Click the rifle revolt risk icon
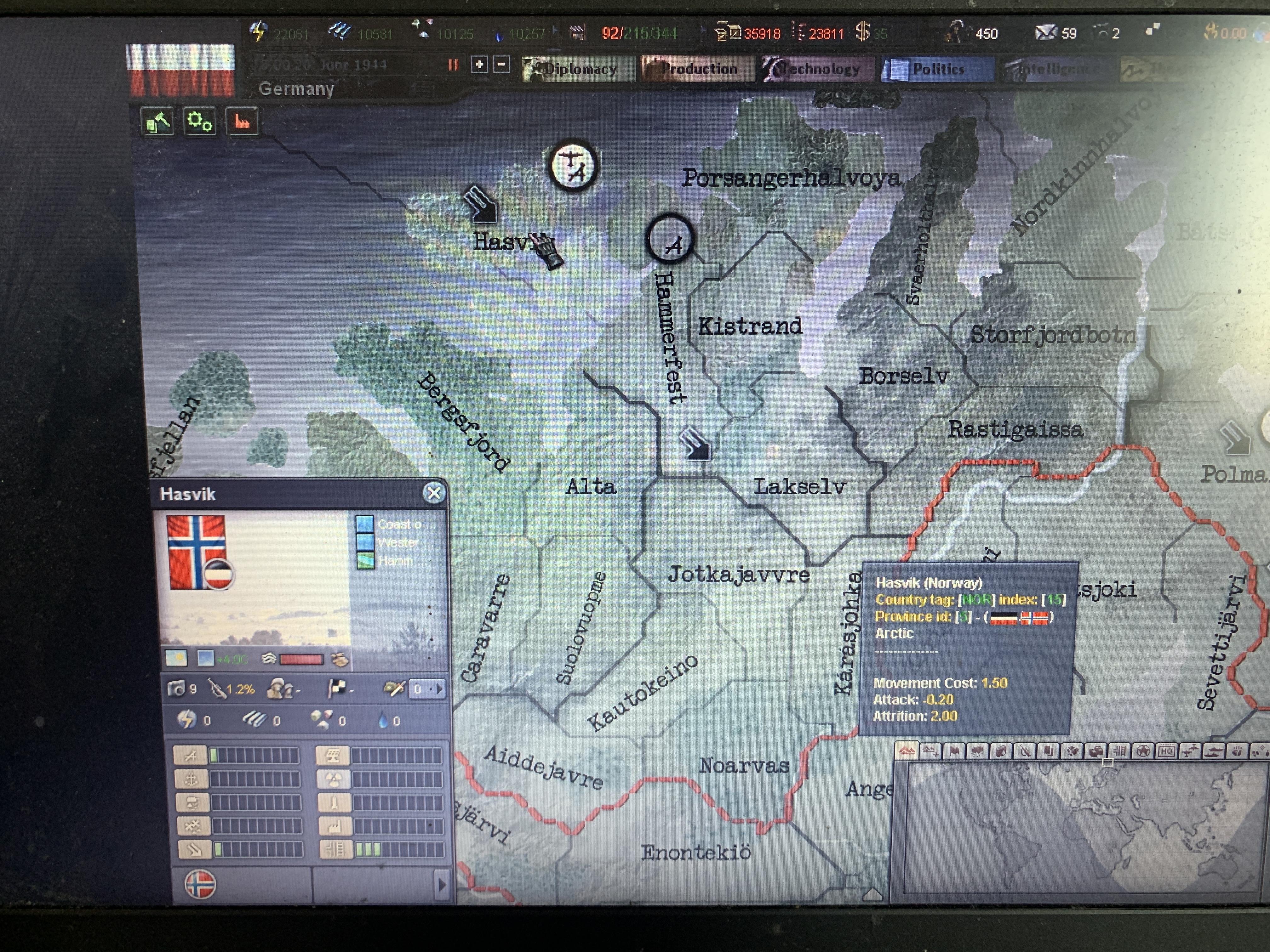This screenshot has width=1270, height=952. point(218,688)
